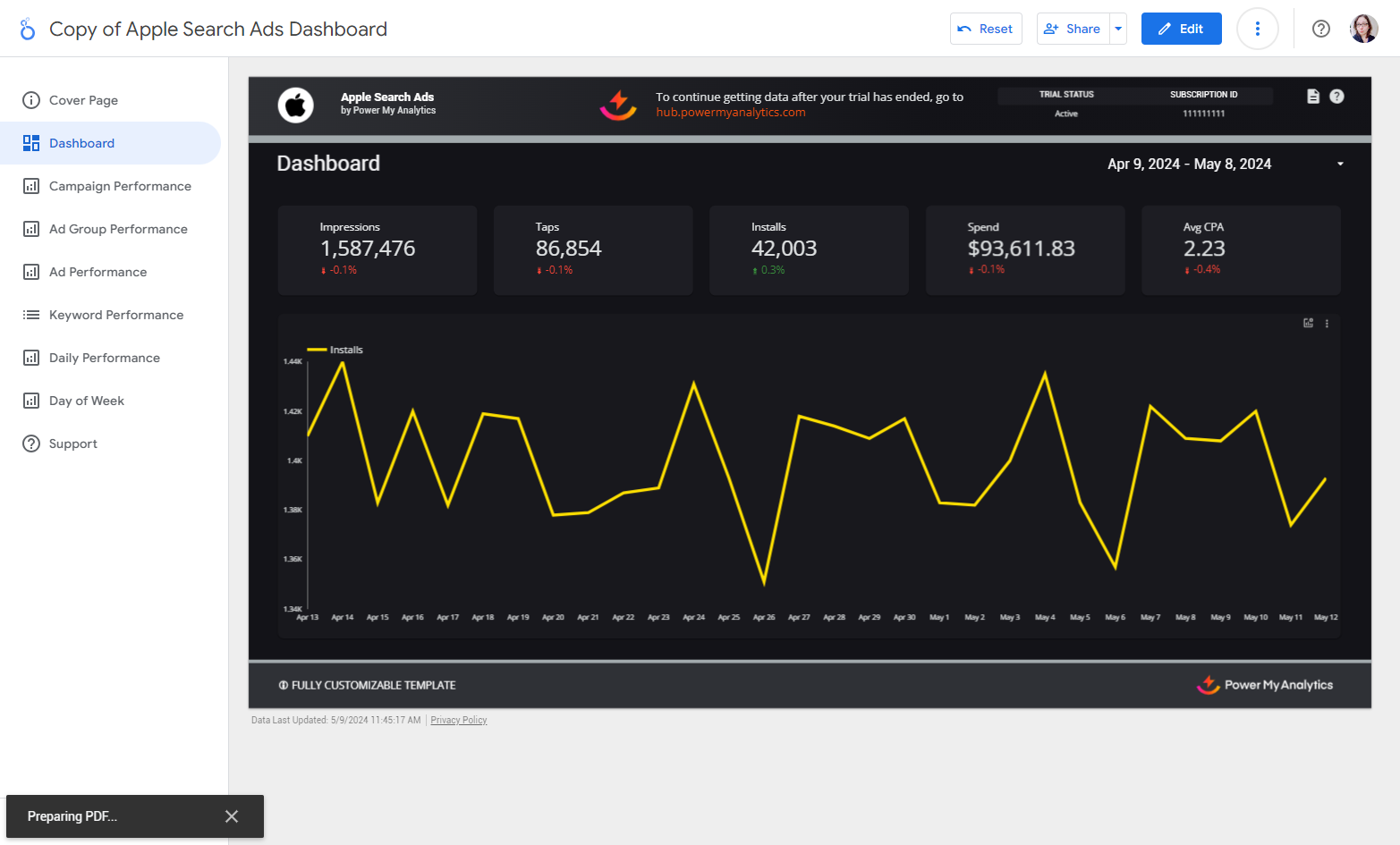Switch to the Day of Week page

click(x=87, y=401)
